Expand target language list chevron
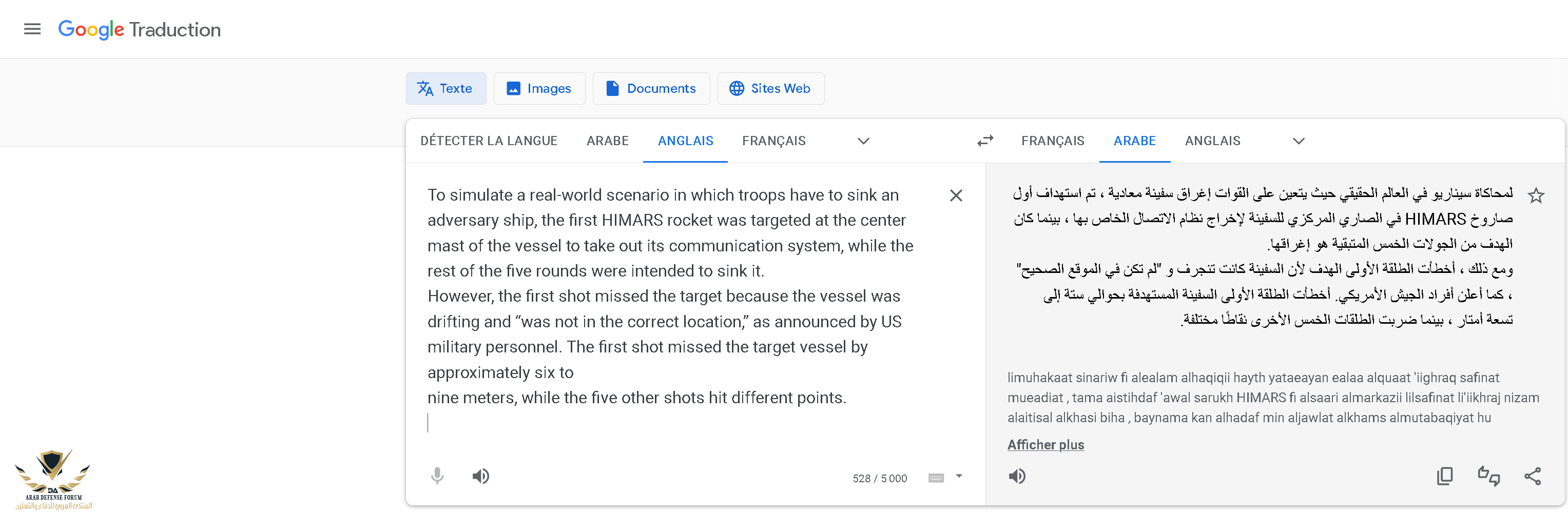The height and width of the screenshot is (512, 1568). (x=1299, y=141)
